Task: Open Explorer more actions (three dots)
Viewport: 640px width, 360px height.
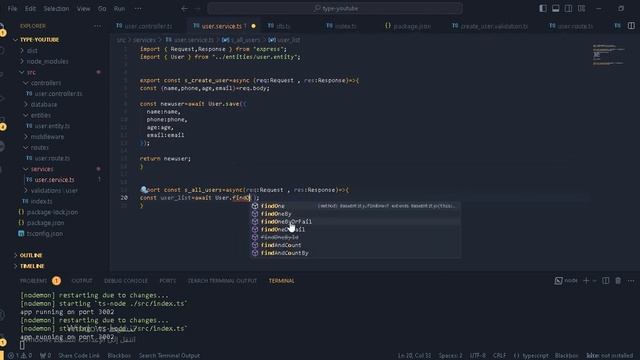Action: tap(98, 26)
